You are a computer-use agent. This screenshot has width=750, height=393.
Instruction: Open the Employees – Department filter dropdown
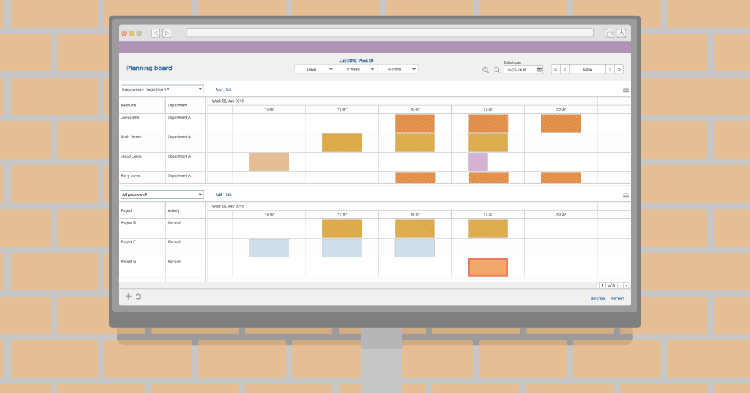tap(162, 89)
